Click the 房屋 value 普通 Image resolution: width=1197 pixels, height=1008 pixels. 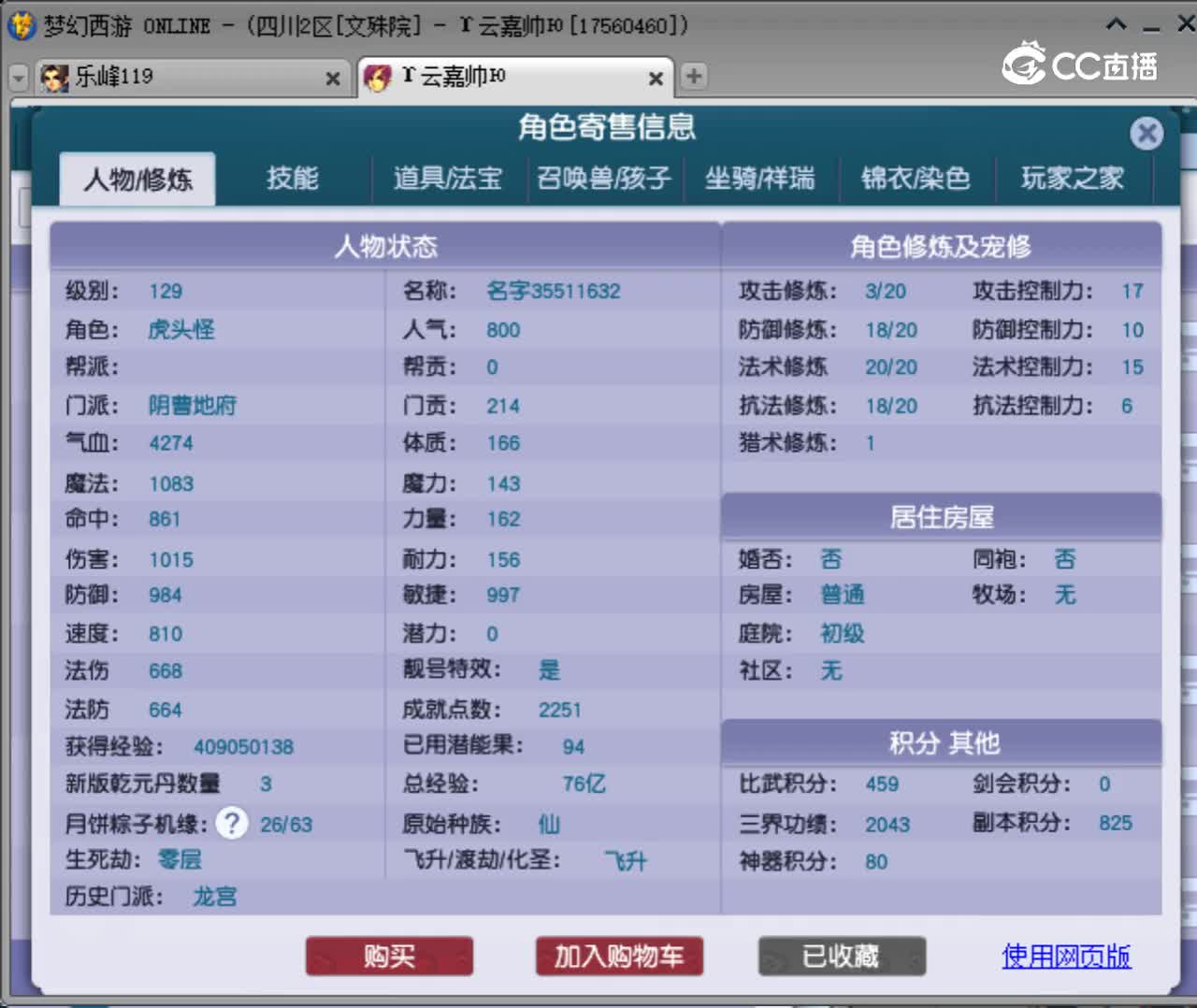[843, 595]
